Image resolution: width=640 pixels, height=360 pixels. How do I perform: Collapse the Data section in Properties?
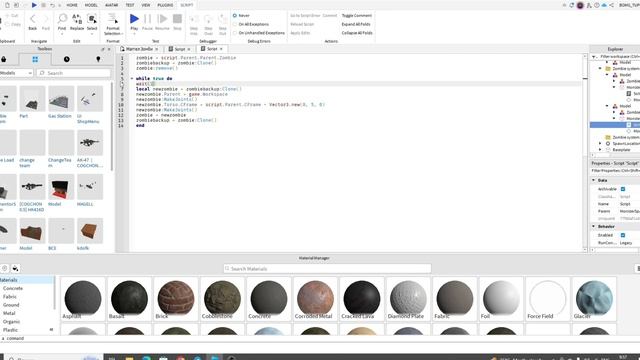coord(593,180)
